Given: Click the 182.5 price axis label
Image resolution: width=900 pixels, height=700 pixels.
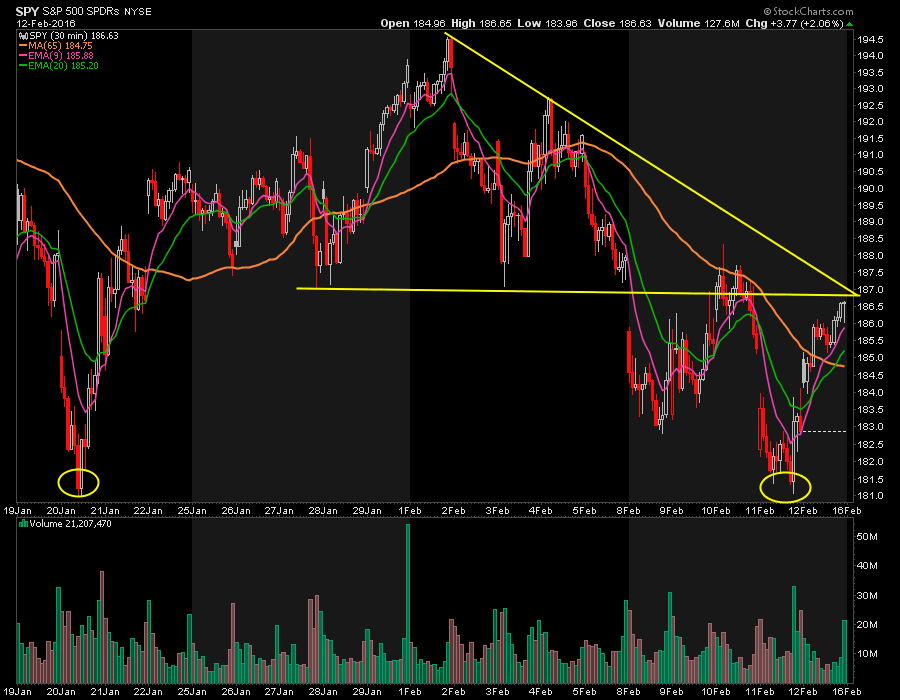Looking at the screenshot, I should [870, 445].
